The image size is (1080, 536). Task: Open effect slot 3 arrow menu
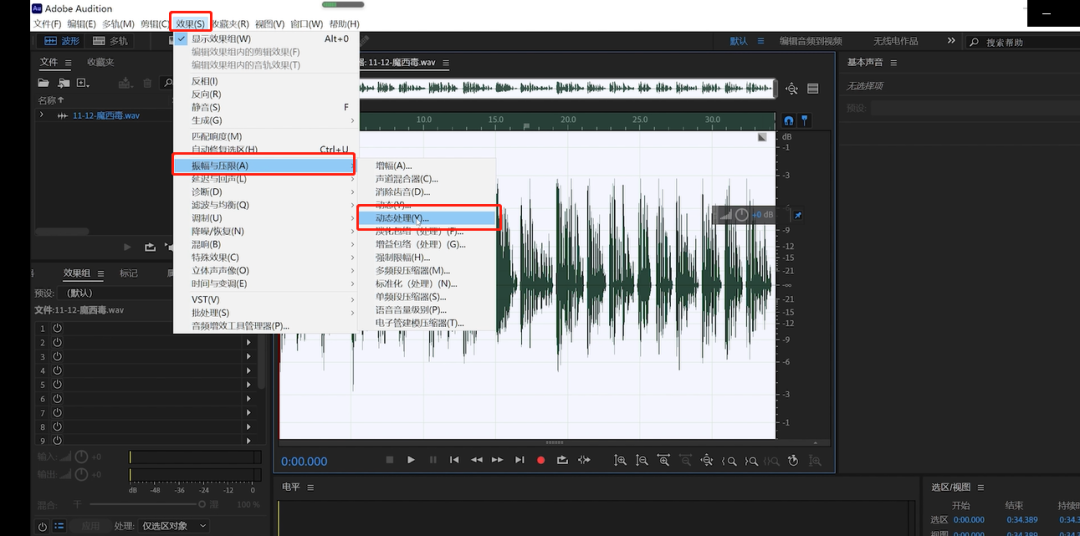coord(249,357)
